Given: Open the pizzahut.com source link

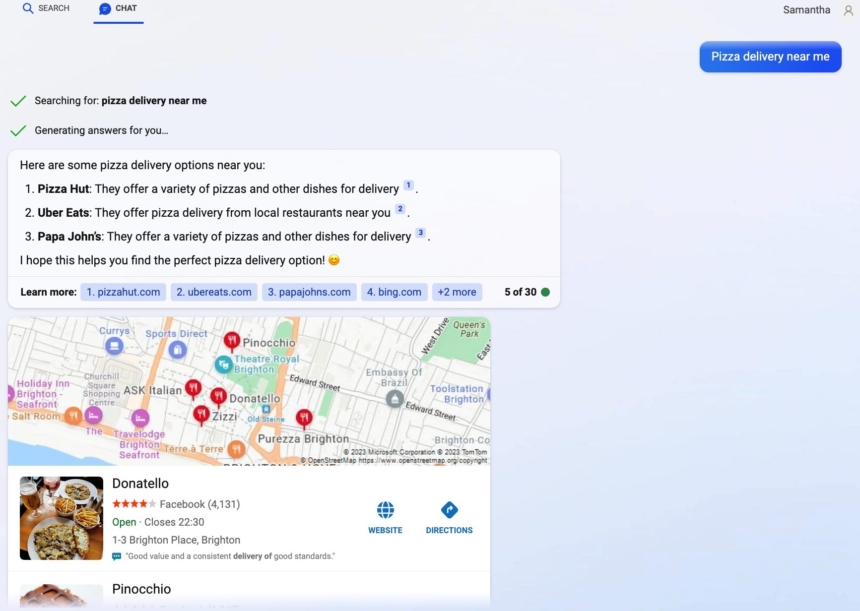Looking at the screenshot, I should (123, 292).
